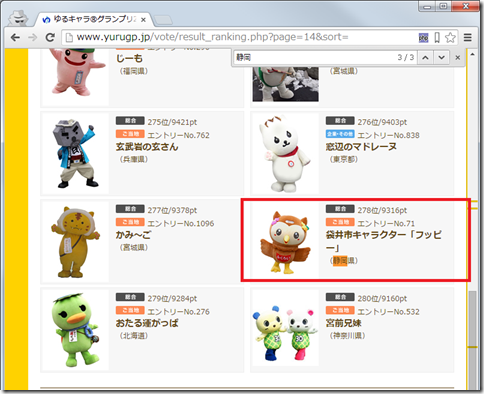Image resolution: width=484 pixels, height=394 pixels.
Task: Click ご当地 badge on 玄武岩の玄さん card
Action: pyautogui.click(x=130, y=134)
